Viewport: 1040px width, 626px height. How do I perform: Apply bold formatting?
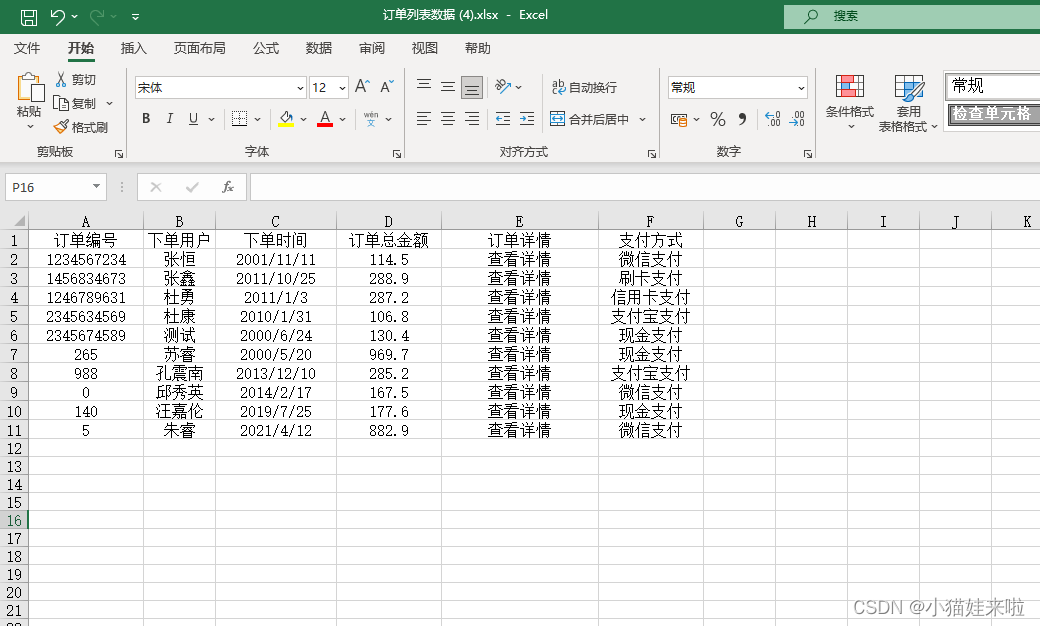145,119
